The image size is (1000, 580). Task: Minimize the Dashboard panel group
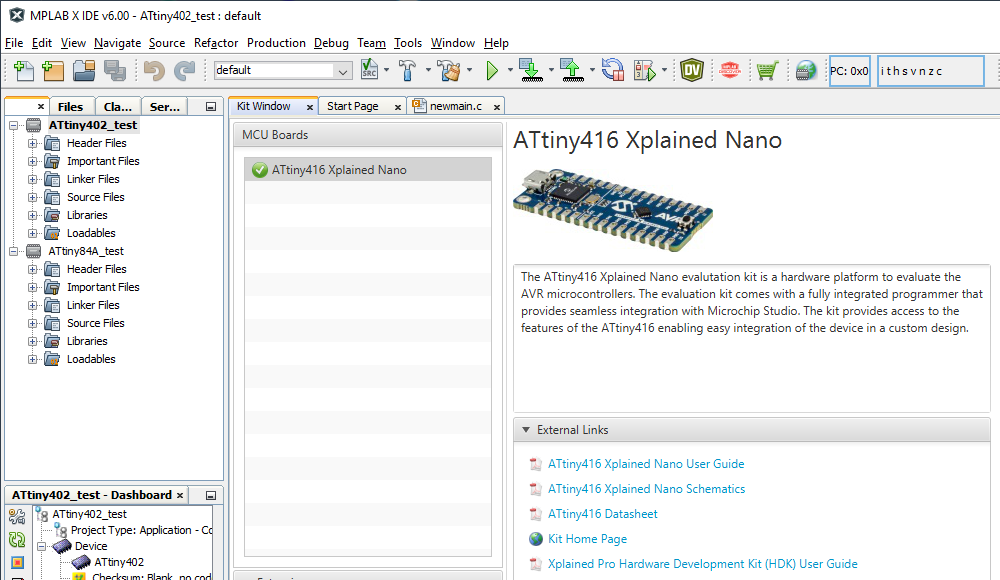(210, 495)
